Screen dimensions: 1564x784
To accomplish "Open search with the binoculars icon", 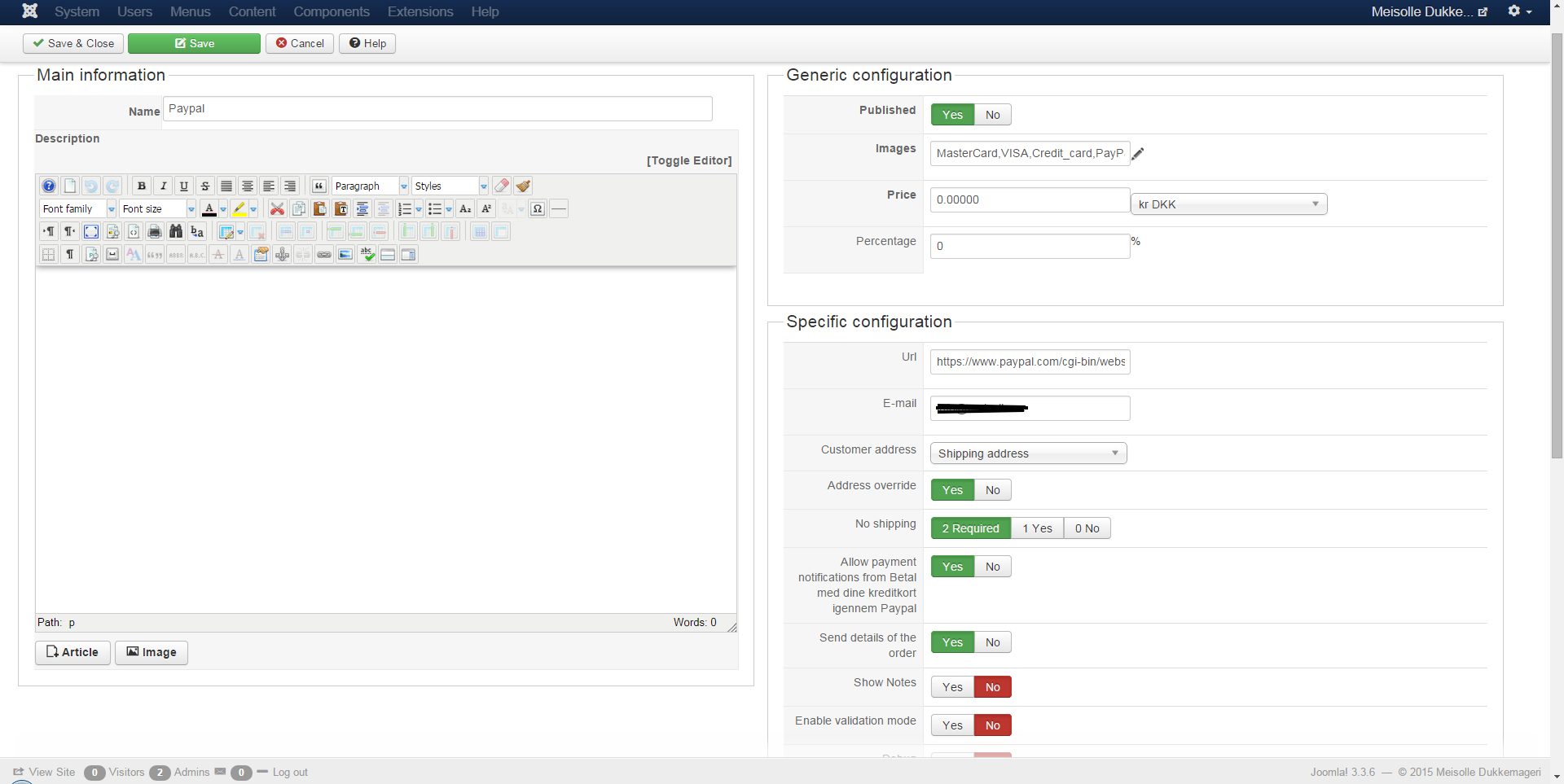I will [176, 231].
